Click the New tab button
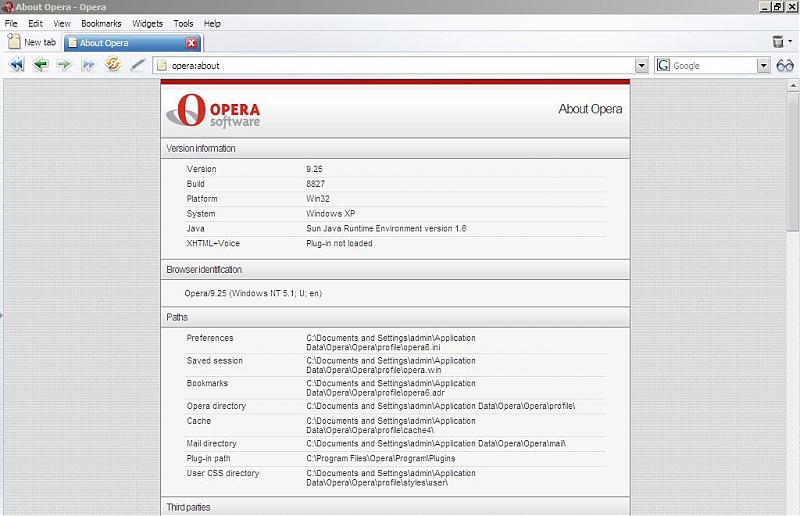Viewport: 800px width, 516px height. point(32,42)
